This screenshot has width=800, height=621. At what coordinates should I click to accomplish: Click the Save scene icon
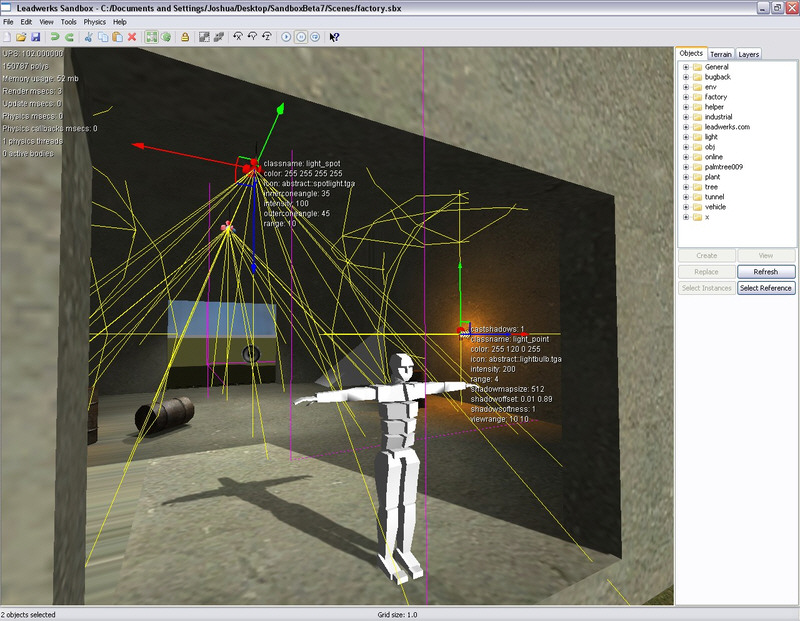[35, 37]
